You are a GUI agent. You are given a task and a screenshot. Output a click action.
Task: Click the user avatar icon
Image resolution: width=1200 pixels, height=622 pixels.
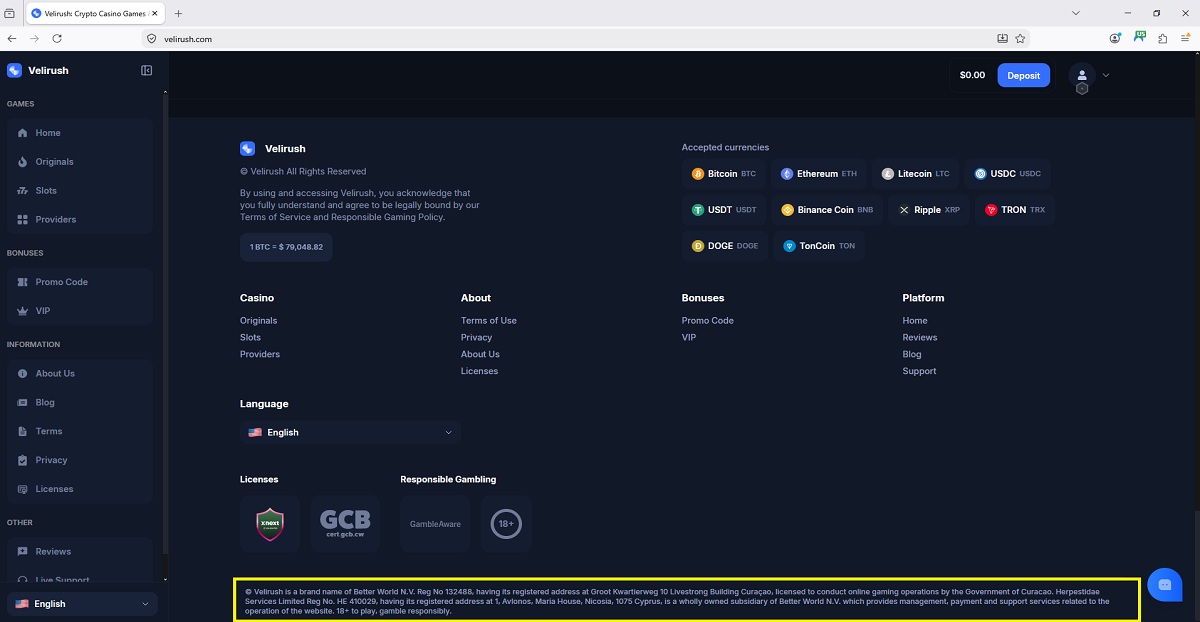(x=1082, y=75)
